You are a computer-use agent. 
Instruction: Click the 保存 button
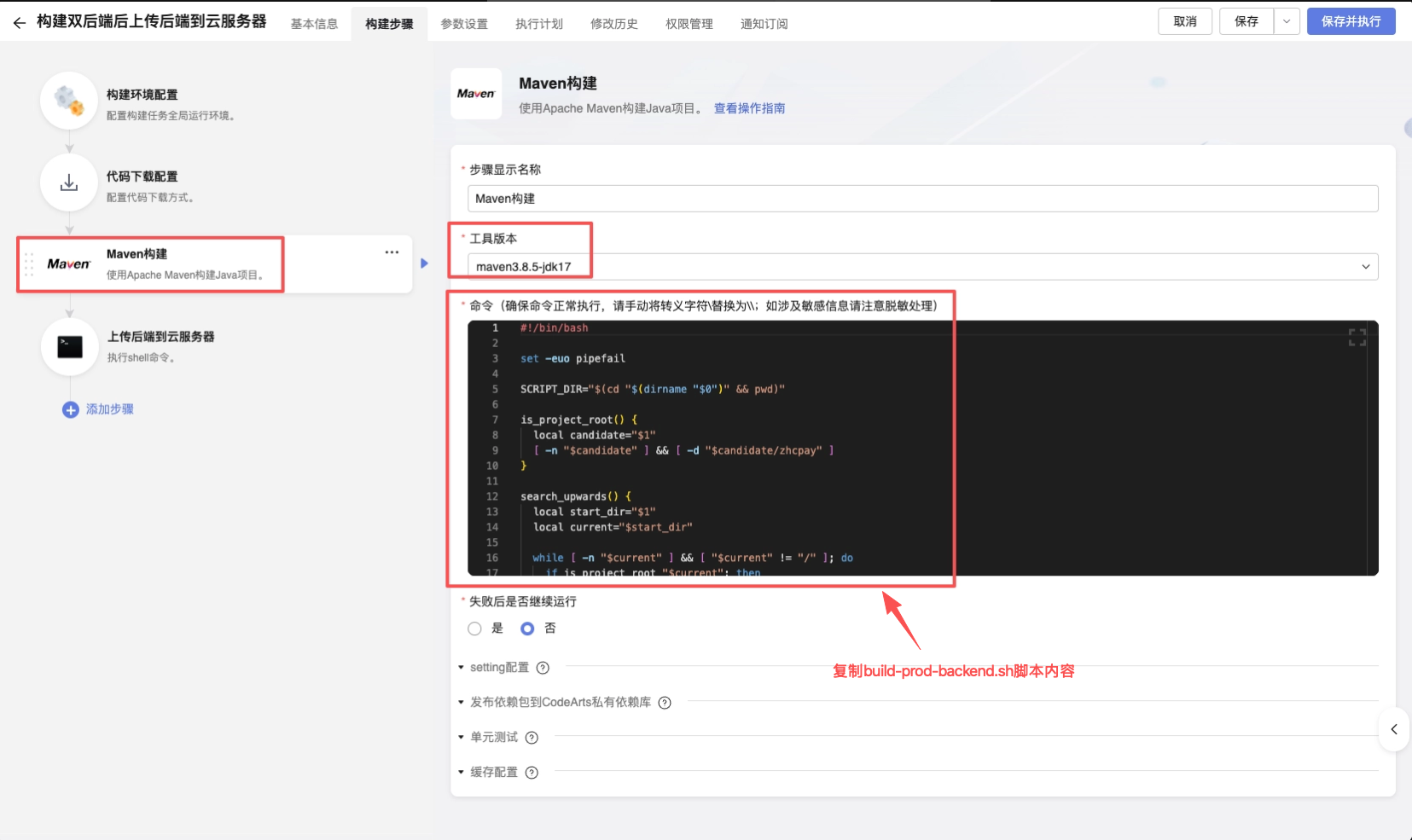1246,21
